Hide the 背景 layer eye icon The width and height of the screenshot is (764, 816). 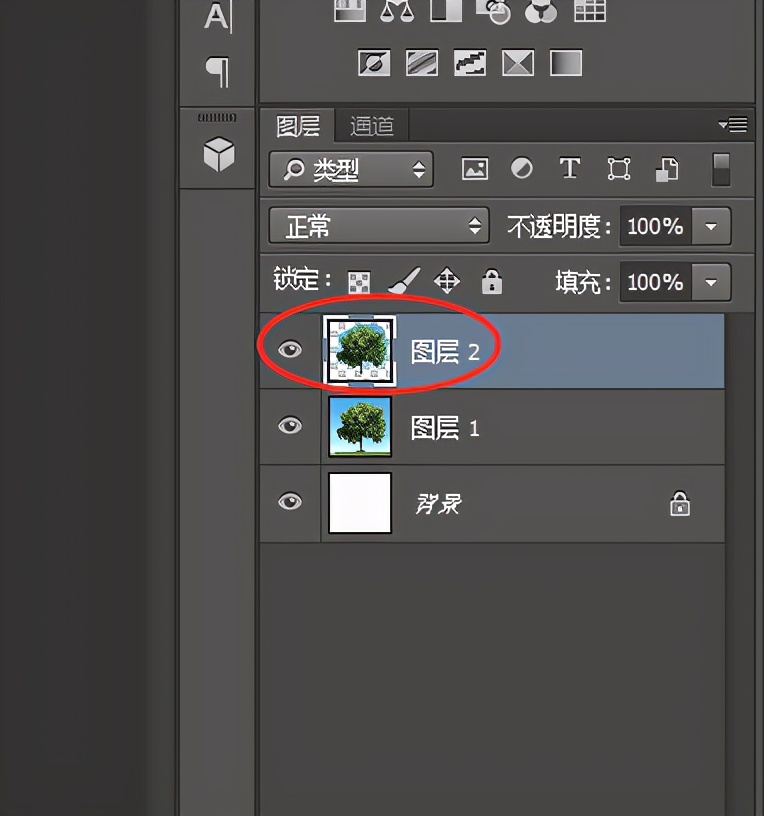[290, 502]
